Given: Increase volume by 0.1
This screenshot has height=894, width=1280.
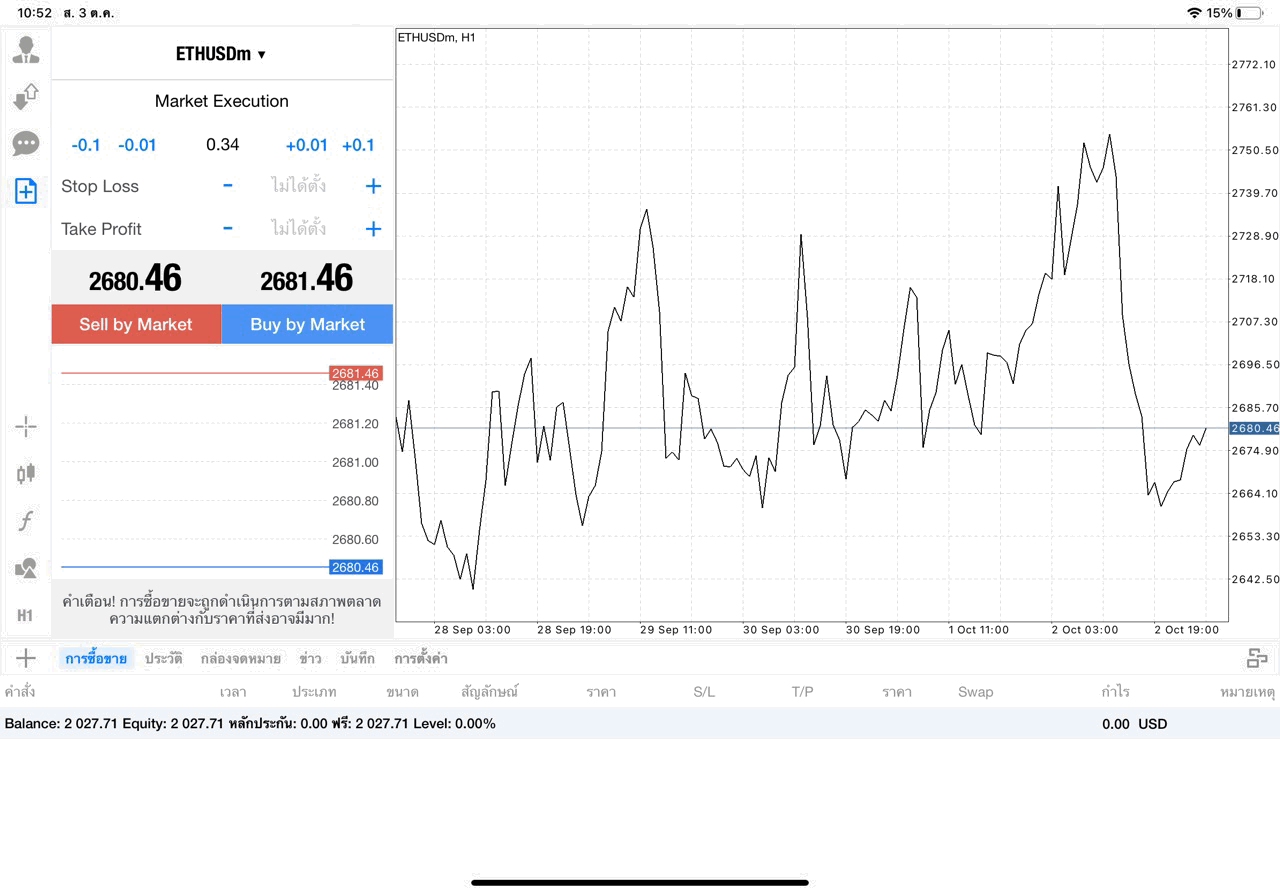Looking at the screenshot, I should pos(358,145).
